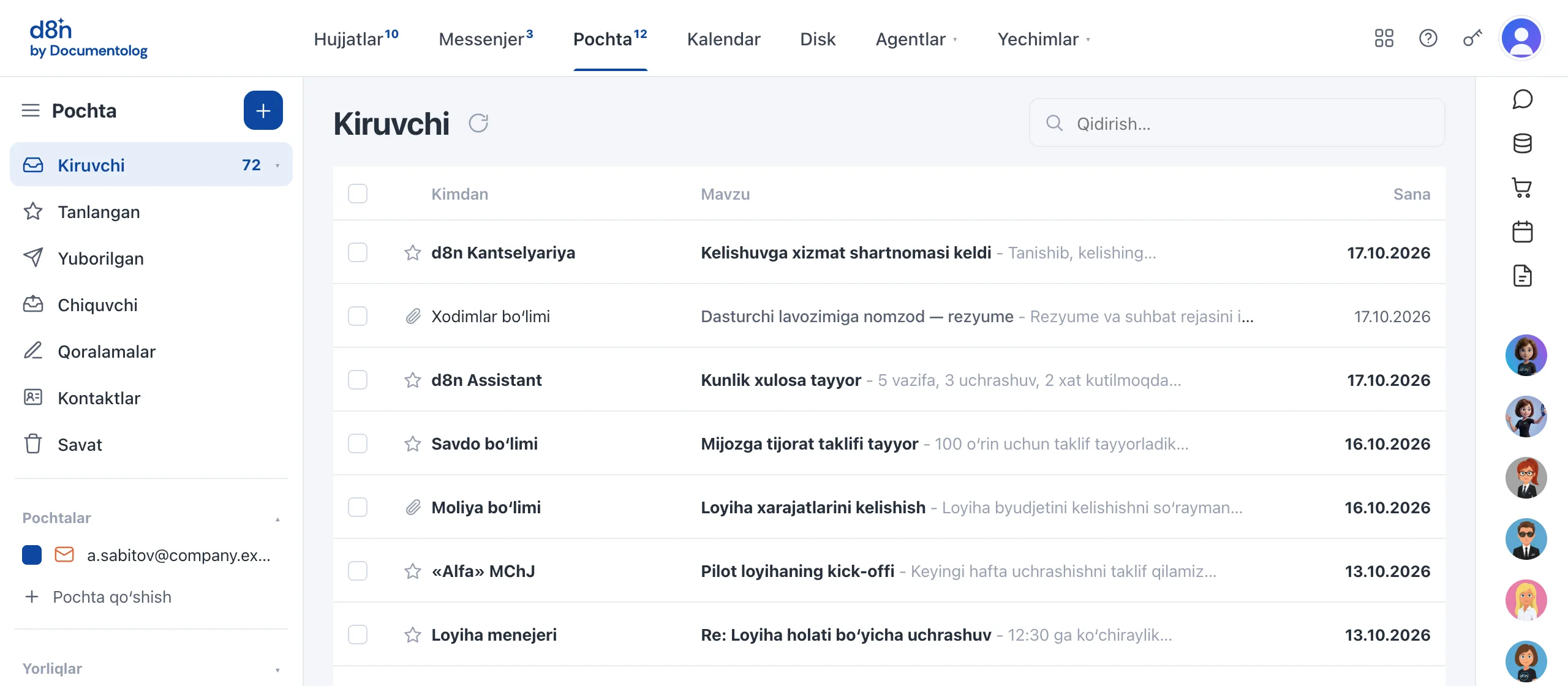
Task: Click the attachment icon on Moliya bo'limi email
Action: 413,507
